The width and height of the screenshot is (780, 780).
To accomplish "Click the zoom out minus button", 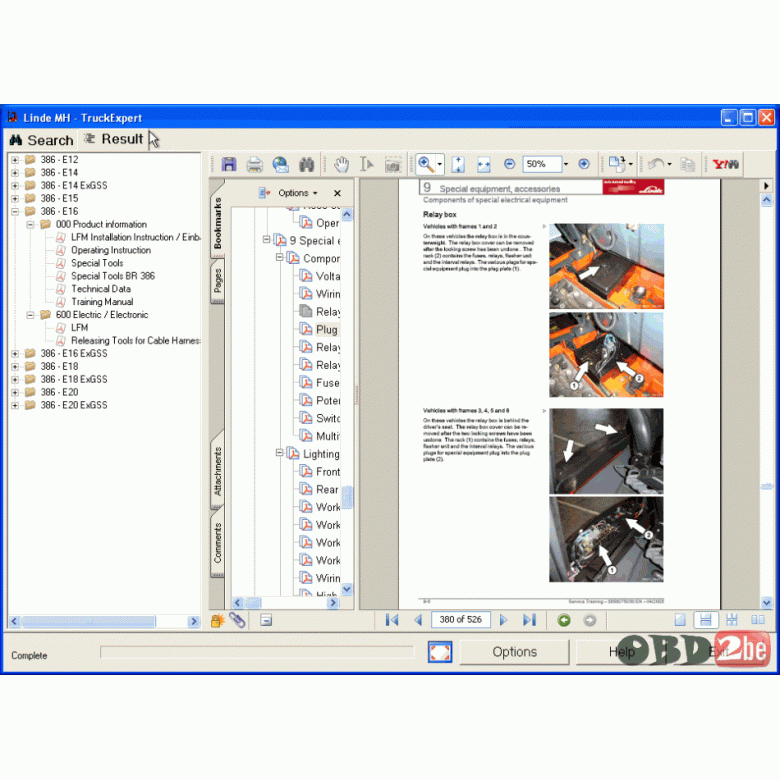I will [x=509, y=164].
